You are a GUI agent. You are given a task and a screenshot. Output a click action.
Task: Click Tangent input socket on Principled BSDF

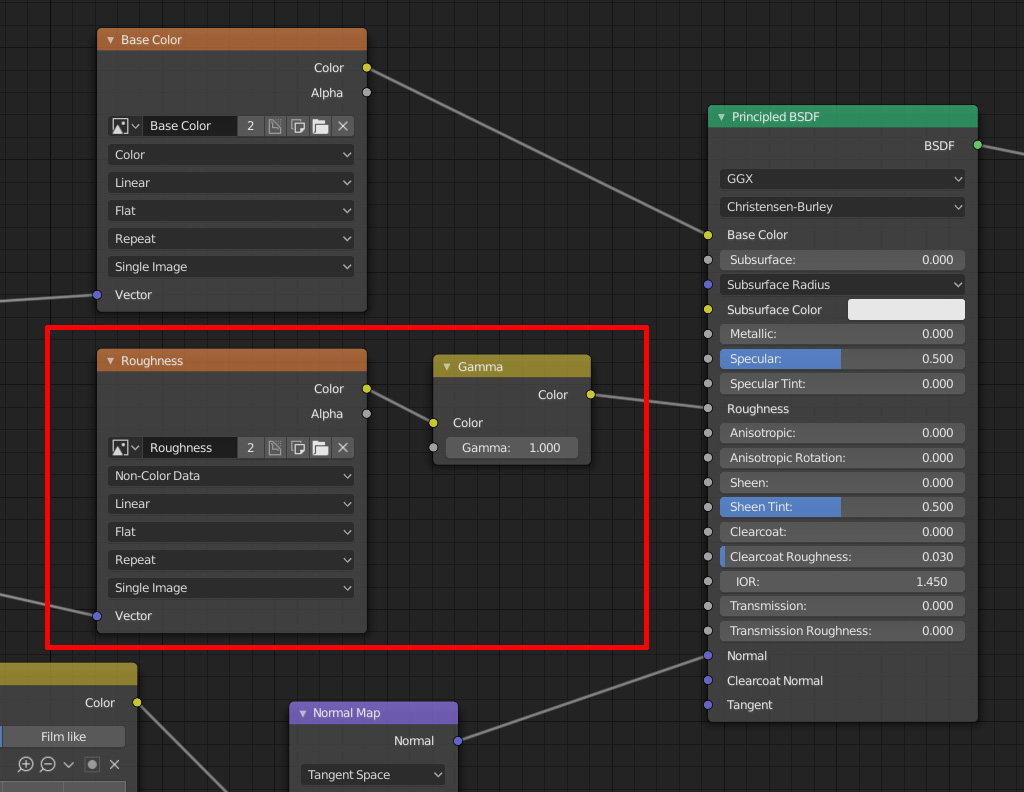pyautogui.click(x=708, y=705)
